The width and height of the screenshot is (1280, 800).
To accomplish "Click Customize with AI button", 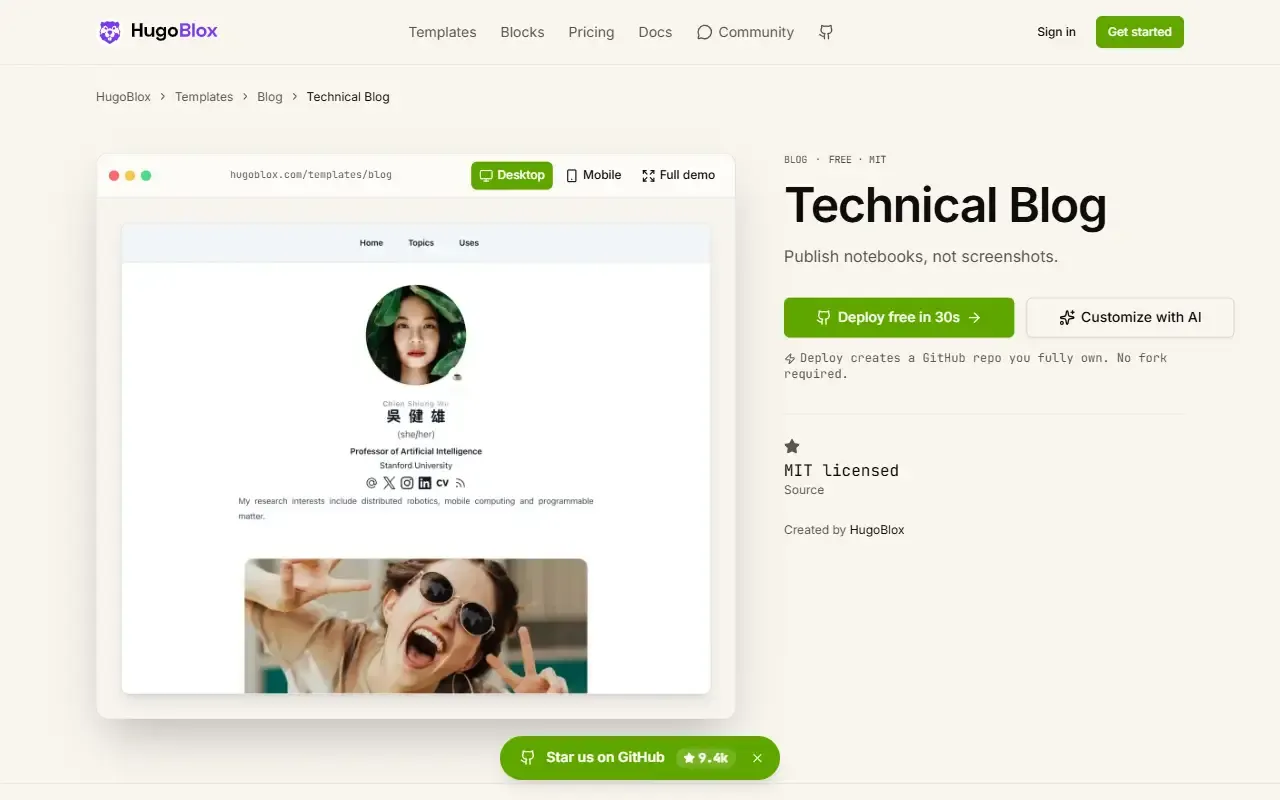I will (1130, 317).
